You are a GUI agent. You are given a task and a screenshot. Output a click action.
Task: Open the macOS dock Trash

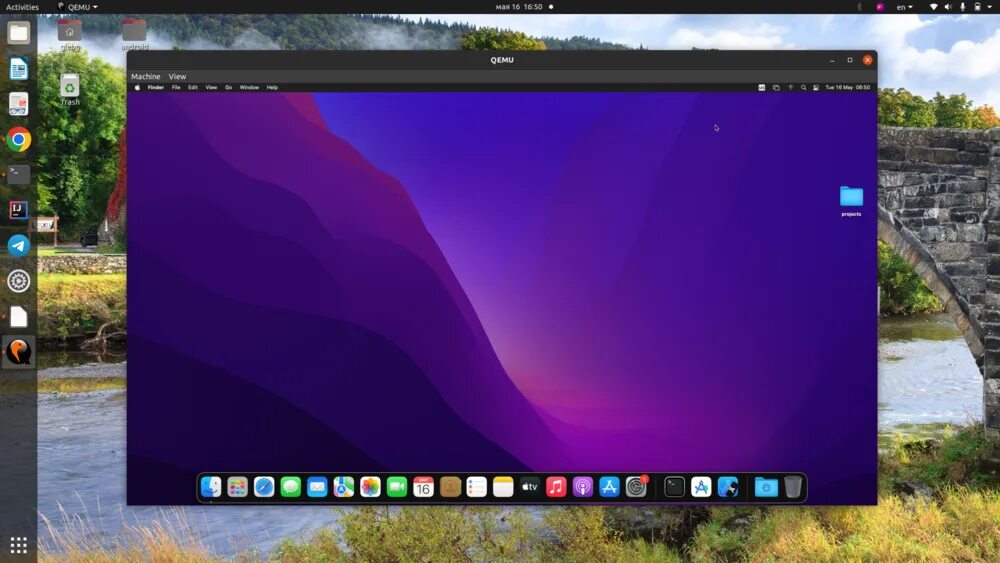tap(793, 487)
